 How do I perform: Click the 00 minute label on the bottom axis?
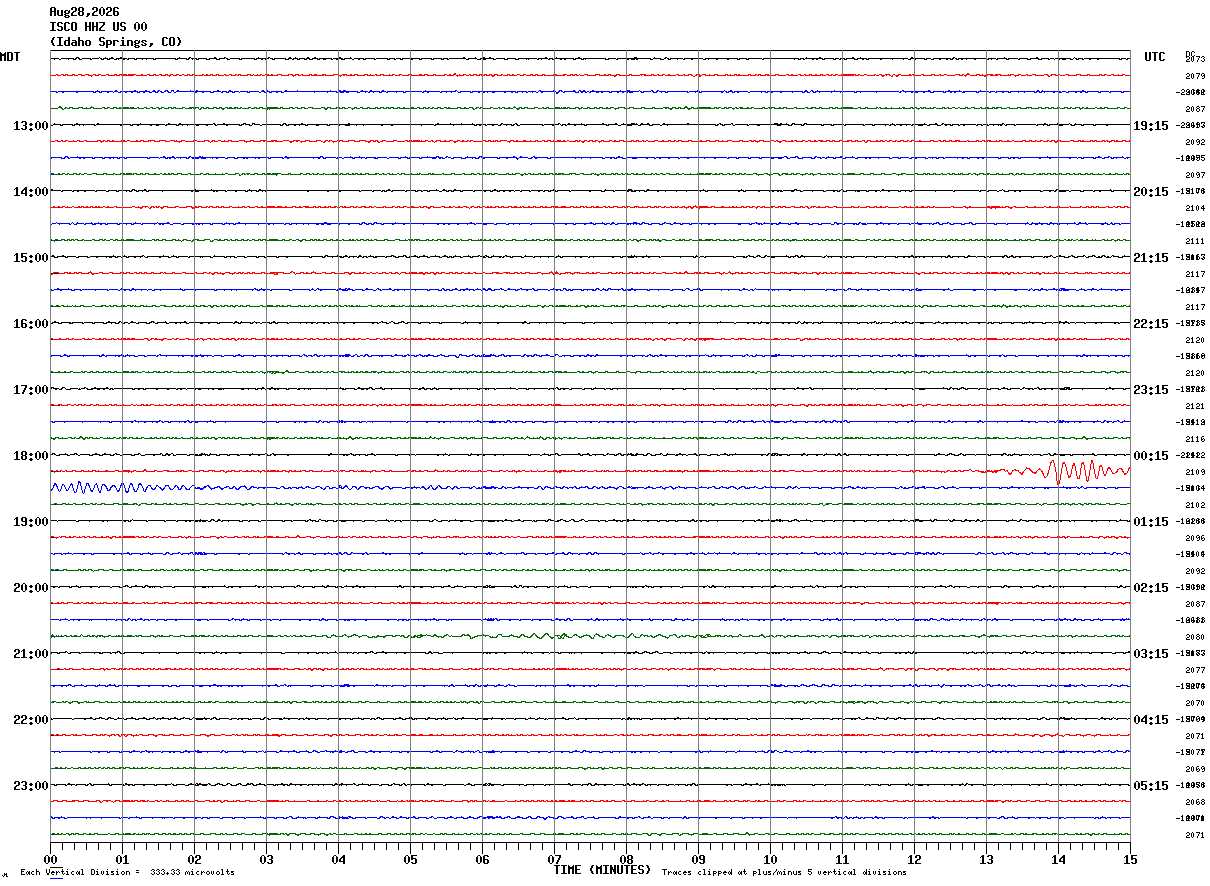pos(50,860)
